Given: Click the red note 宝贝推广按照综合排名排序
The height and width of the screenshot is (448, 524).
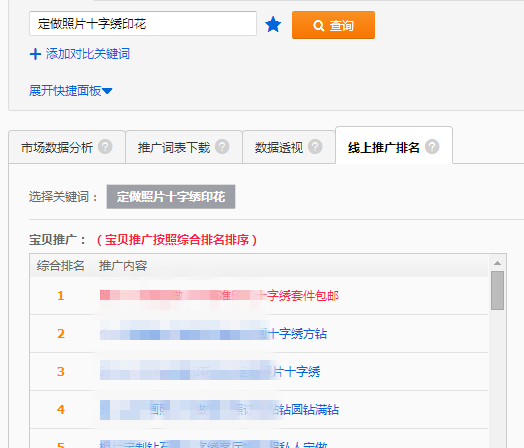Looking at the screenshot, I should [177, 240].
